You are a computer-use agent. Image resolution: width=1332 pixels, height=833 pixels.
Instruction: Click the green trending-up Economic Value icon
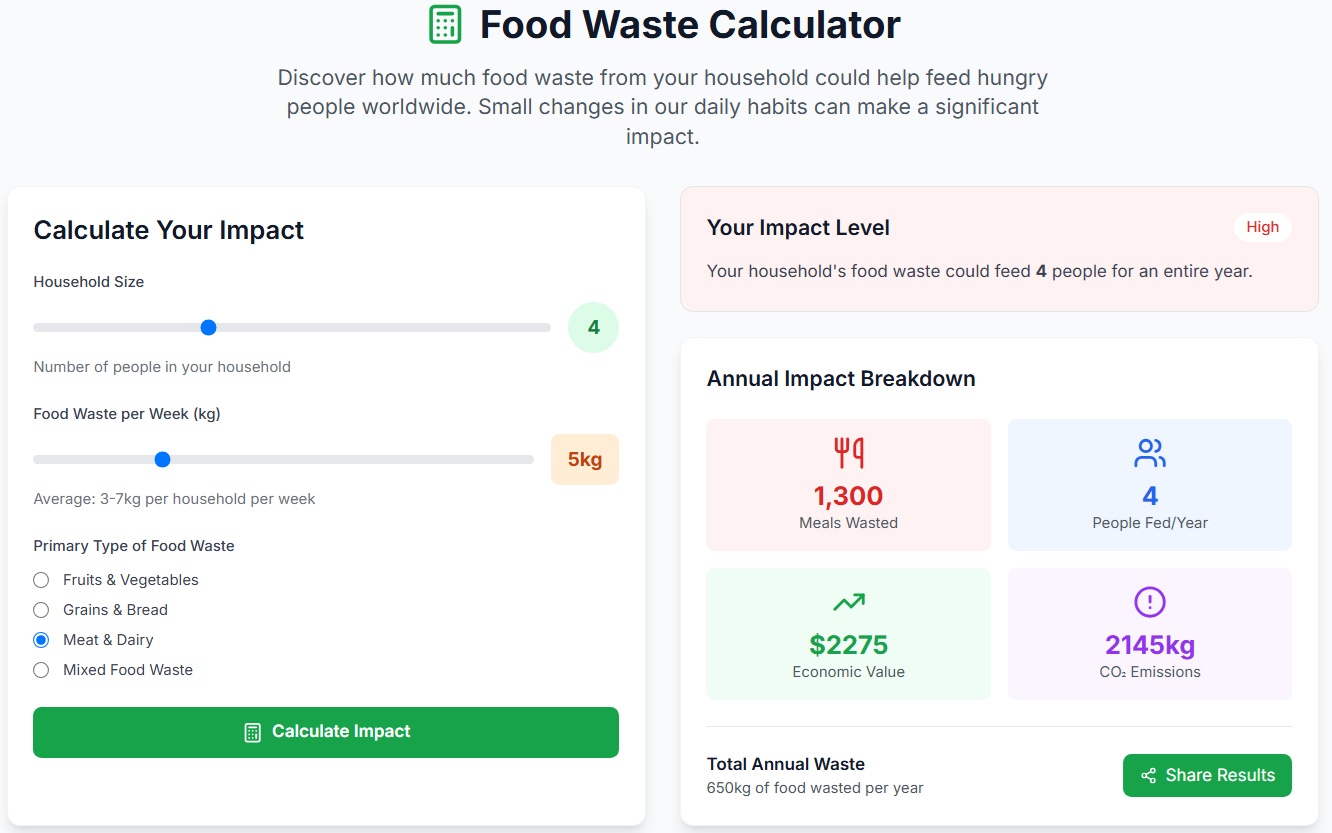tap(848, 602)
